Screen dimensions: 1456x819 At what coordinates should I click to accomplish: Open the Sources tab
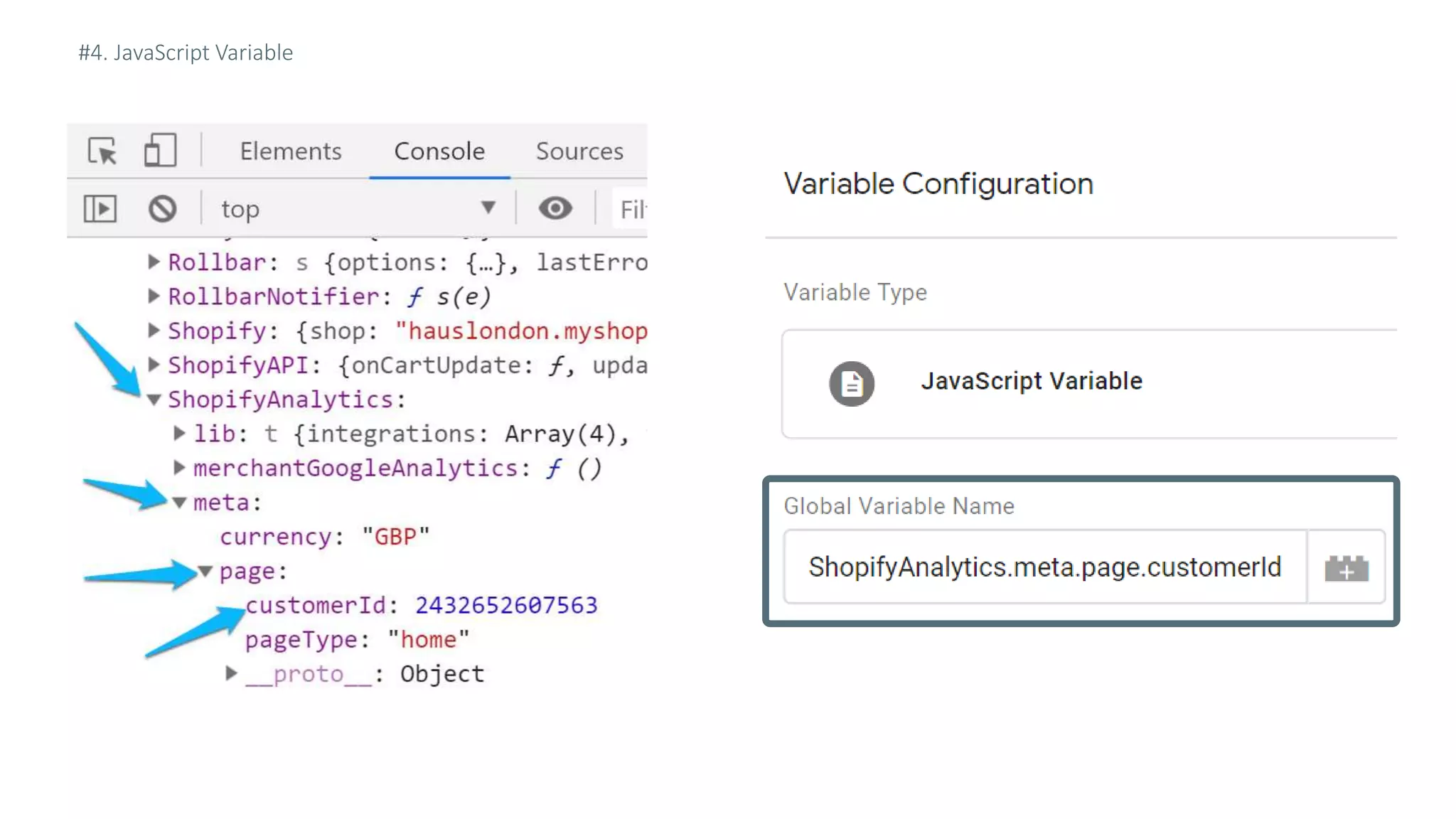tap(579, 151)
